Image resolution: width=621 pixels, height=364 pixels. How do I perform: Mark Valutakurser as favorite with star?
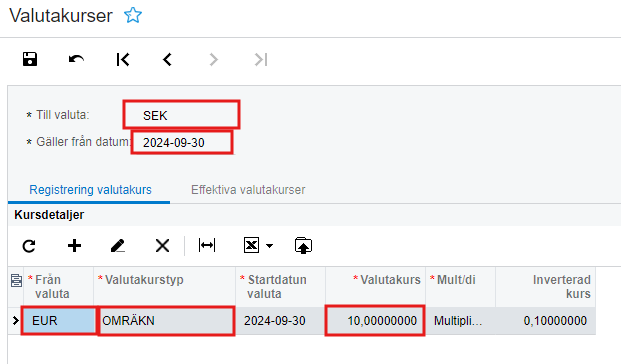tap(133, 15)
